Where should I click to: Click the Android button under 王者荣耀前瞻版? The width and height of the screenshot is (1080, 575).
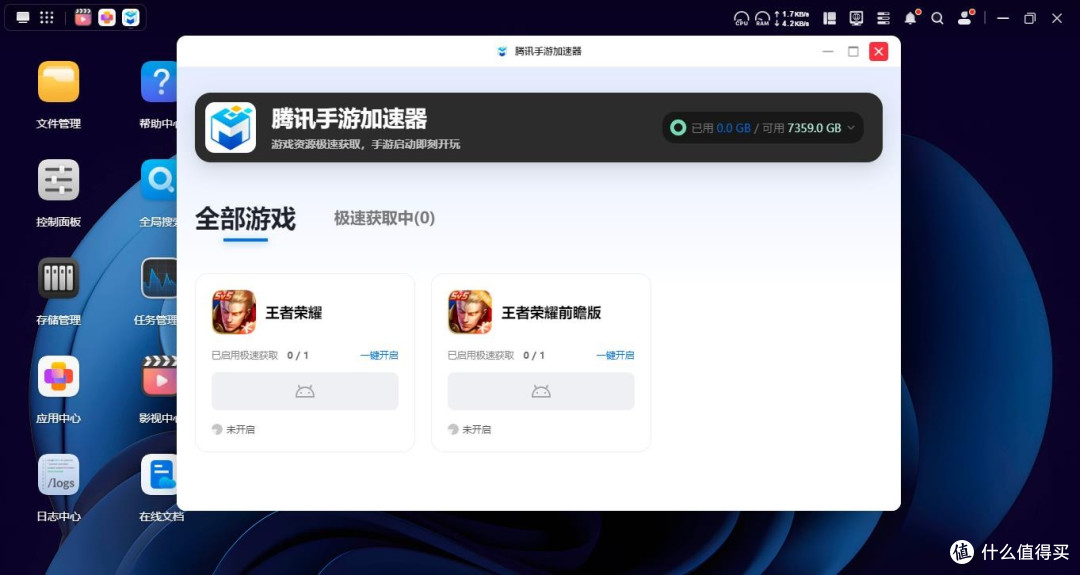click(541, 391)
